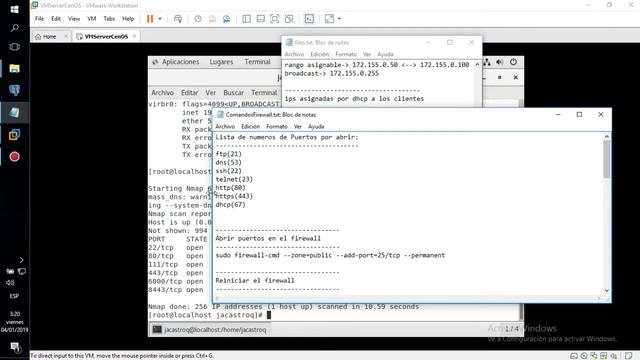Screen dimensions: 640x360
Task: Open VMware Help menu
Action: 128,19
